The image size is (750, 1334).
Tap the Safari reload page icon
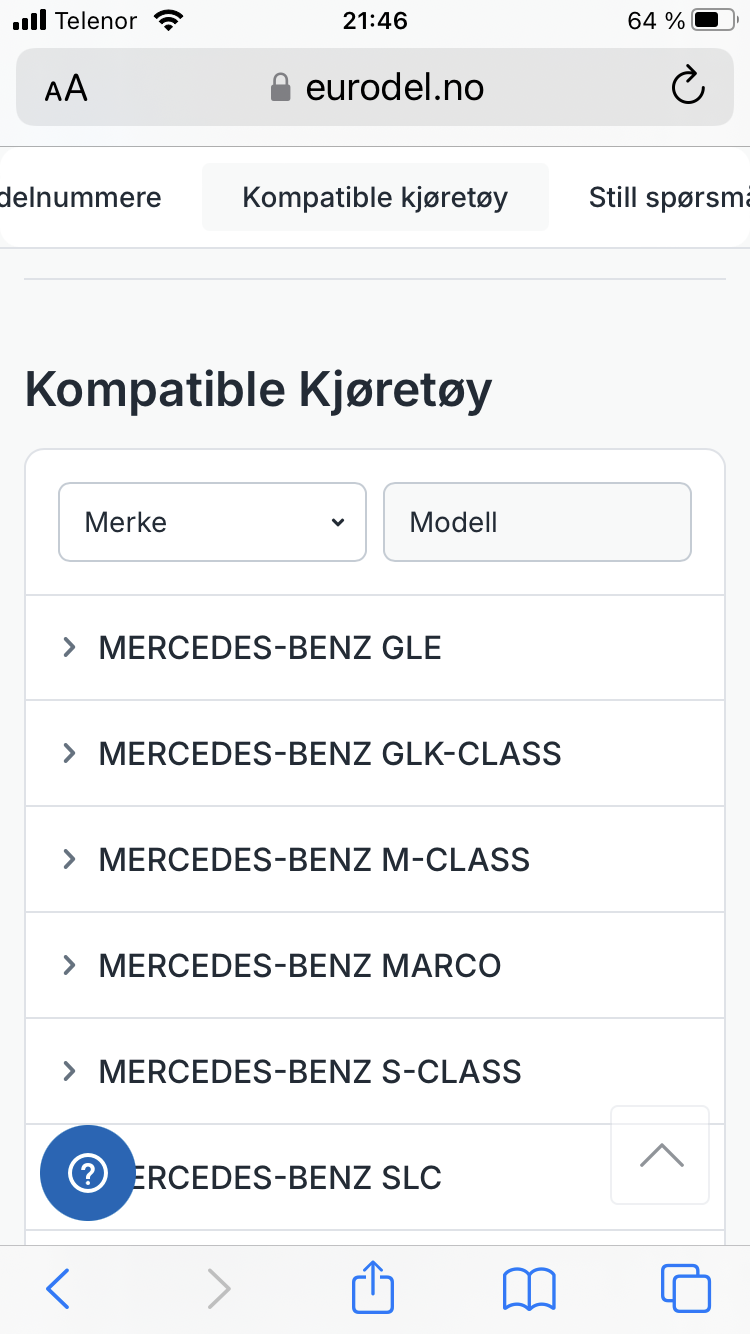[688, 87]
